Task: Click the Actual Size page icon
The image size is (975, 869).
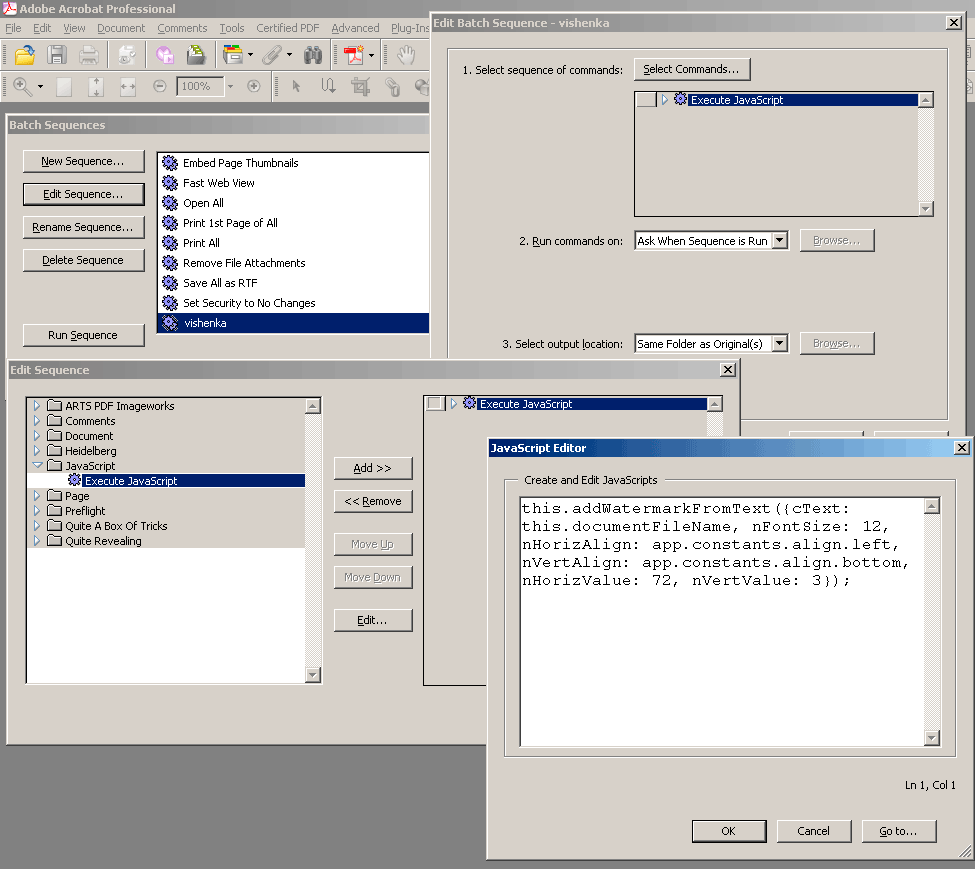Action: point(64,86)
